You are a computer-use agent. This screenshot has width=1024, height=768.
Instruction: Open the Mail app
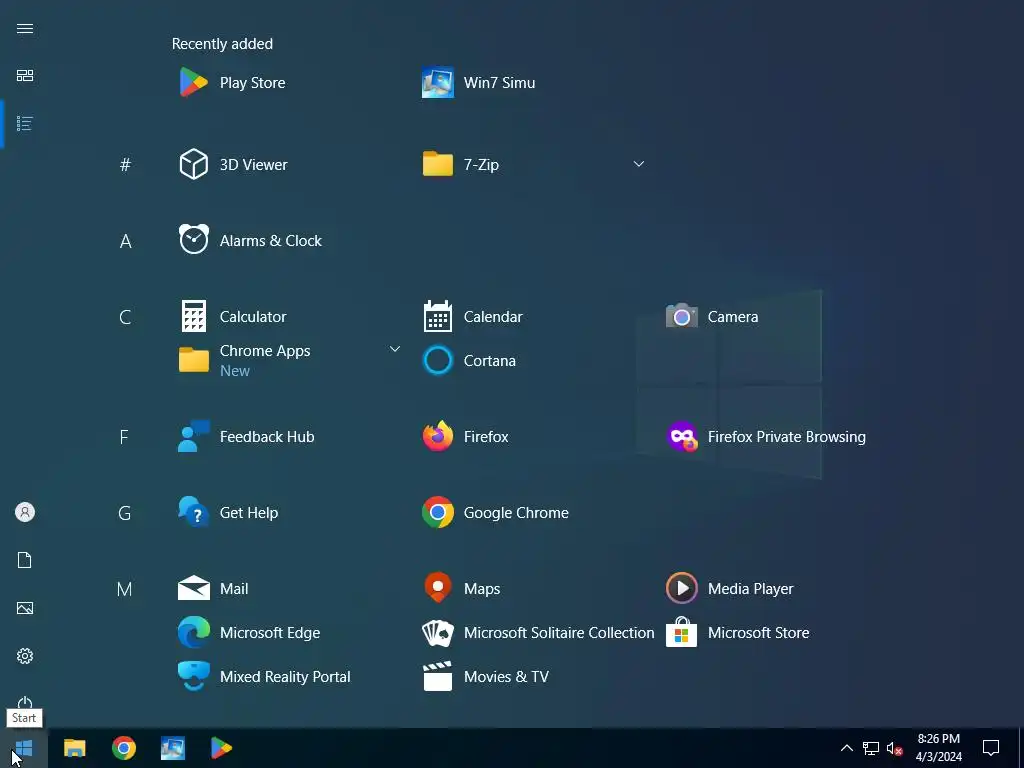tap(213, 588)
